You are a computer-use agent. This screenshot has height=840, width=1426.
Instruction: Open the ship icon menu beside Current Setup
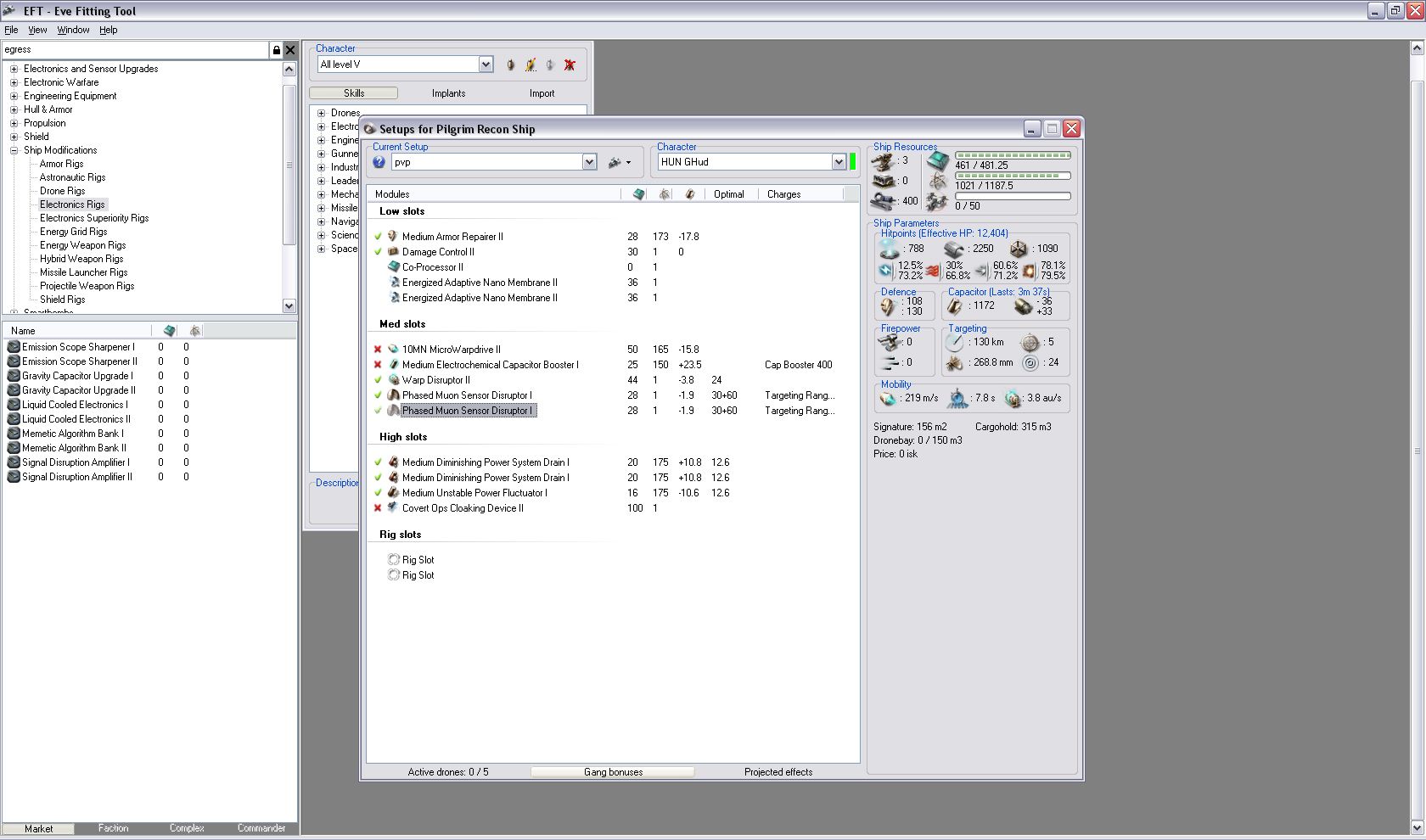(619, 162)
